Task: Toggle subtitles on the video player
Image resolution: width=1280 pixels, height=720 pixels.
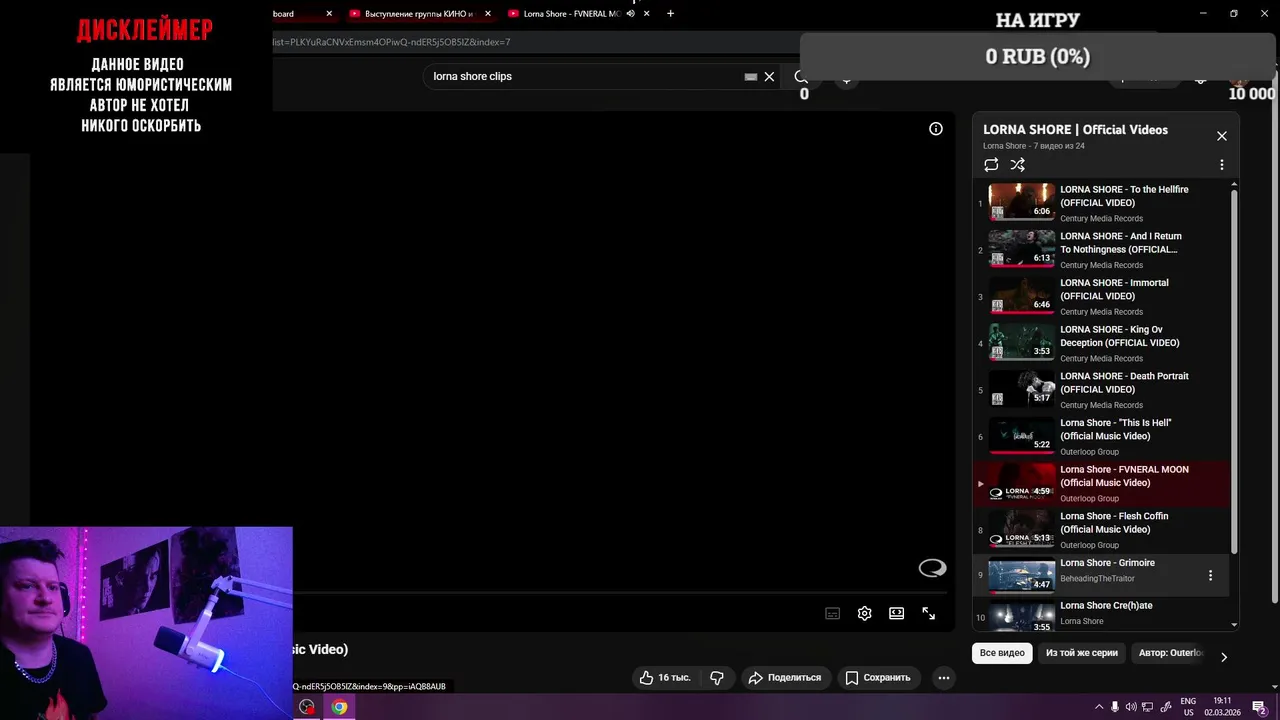Action: [832, 614]
